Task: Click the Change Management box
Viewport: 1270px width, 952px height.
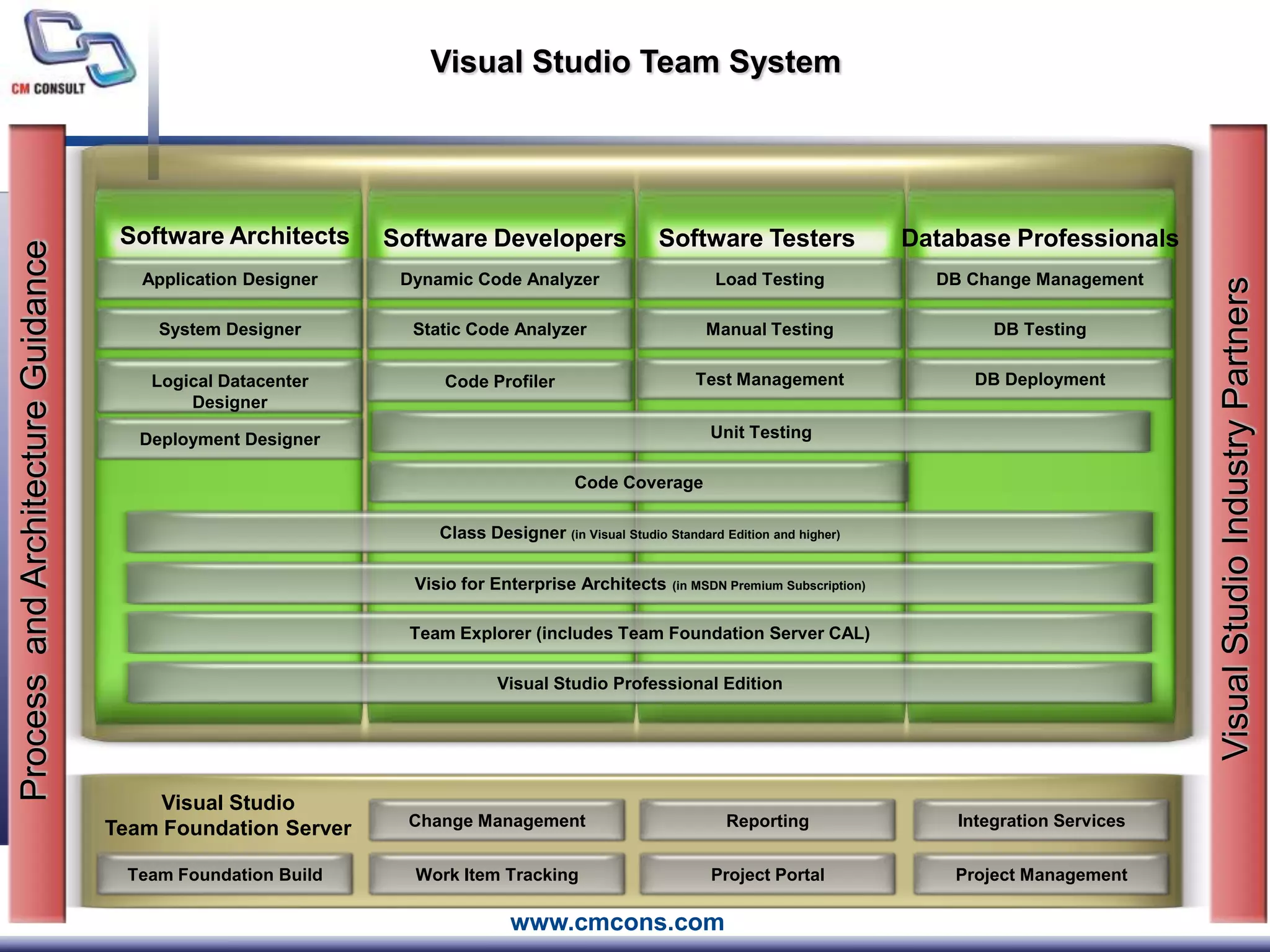Action: (x=497, y=821)
